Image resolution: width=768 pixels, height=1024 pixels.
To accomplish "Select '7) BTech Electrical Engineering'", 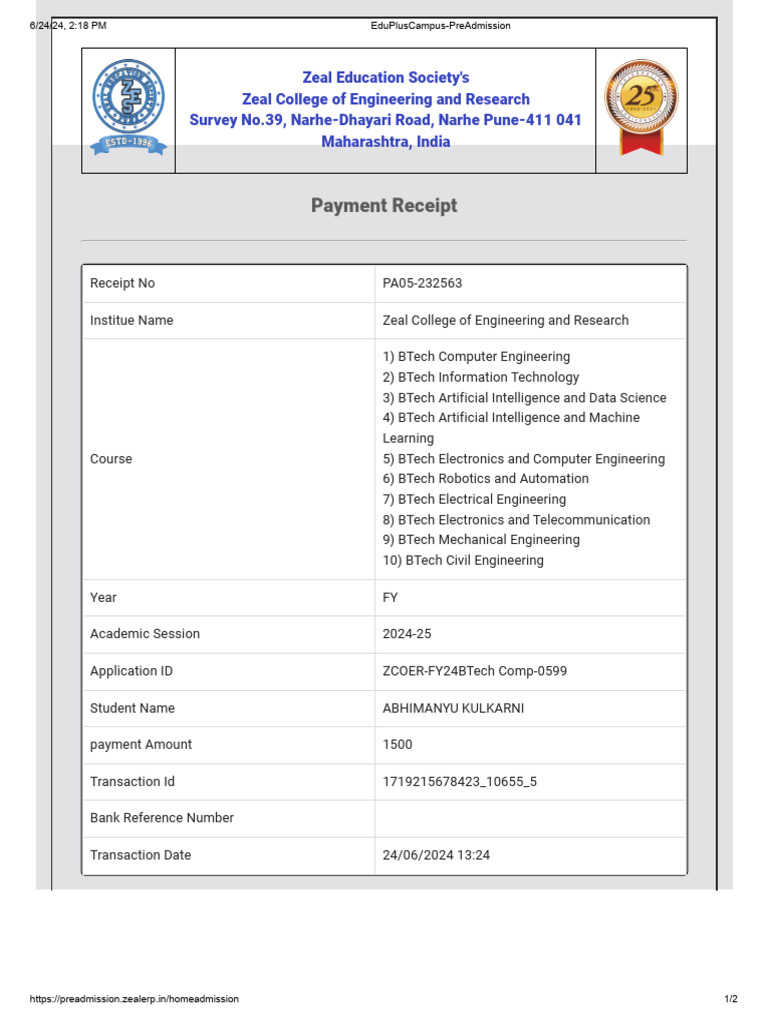I will click(x=474, y=500).
